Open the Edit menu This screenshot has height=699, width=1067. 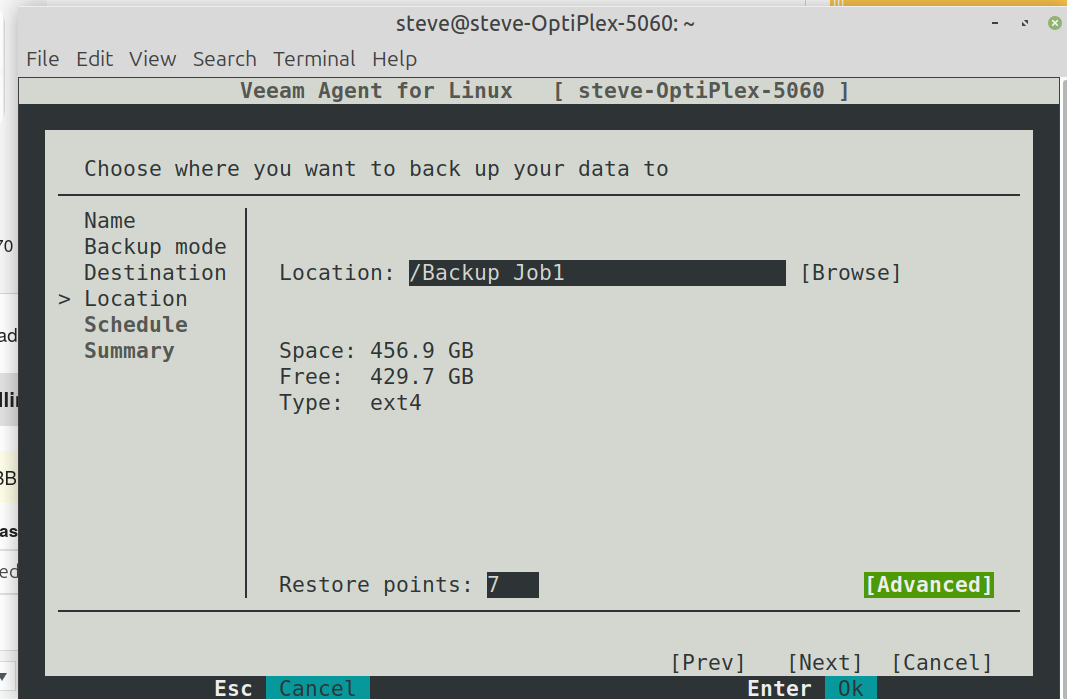click(x=95, y=59)
